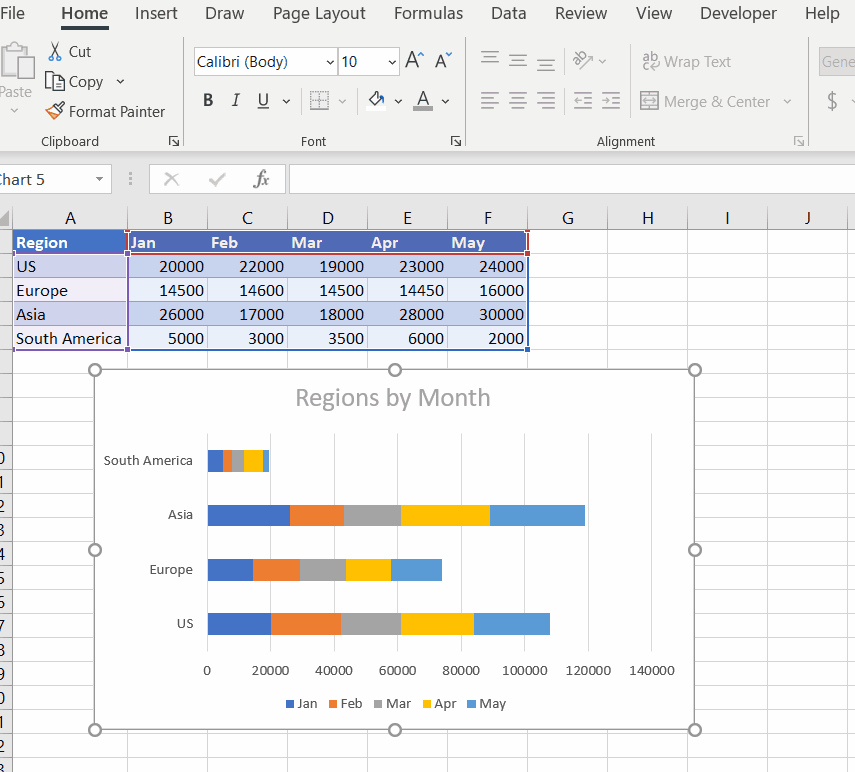Image resolution: width=855 pixels, height=772 pixels.
Task: Toggle Align Left for text
Action: coord(490,100)
